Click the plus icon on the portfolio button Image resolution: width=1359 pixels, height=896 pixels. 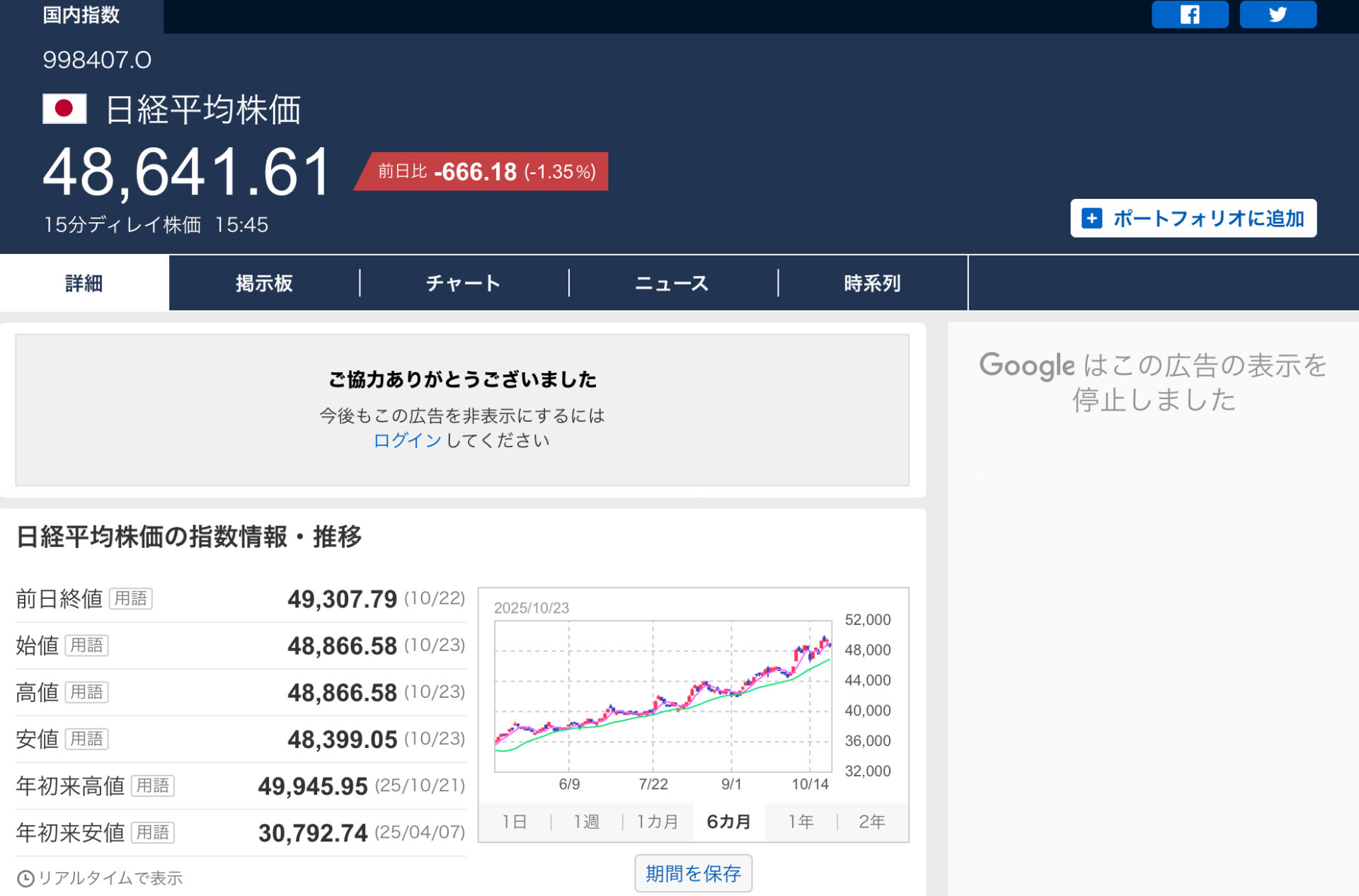[x=1092, y=218]
